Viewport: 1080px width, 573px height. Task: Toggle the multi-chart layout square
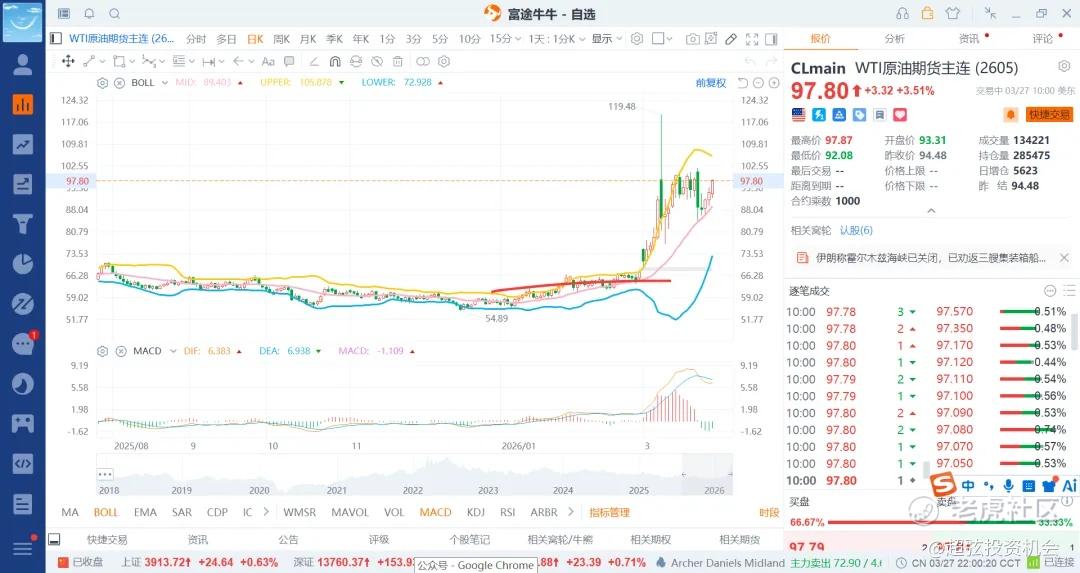pyautogui.click(x=658, y=39)
